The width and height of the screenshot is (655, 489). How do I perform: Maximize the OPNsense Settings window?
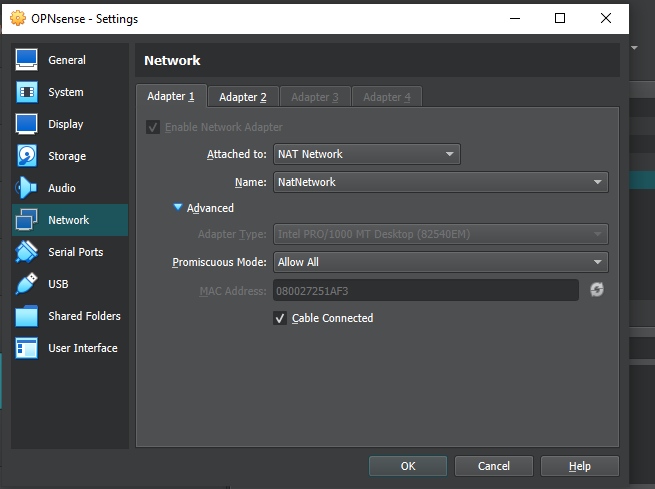(x=560, y=18)
